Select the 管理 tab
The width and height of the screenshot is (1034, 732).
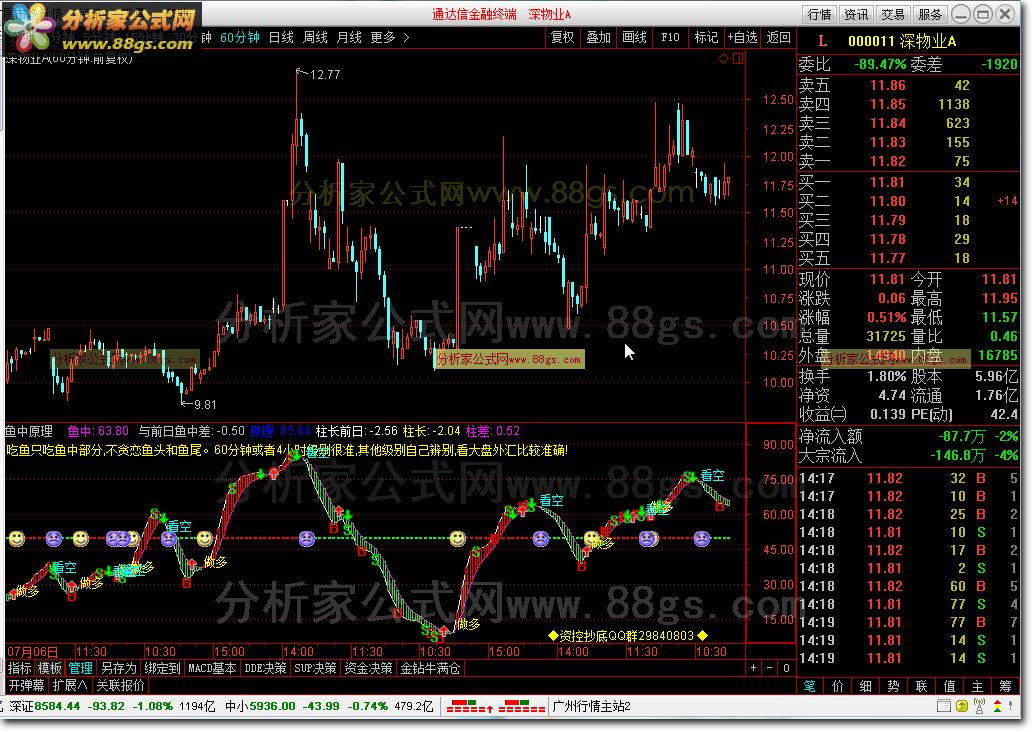coord(80,668)
